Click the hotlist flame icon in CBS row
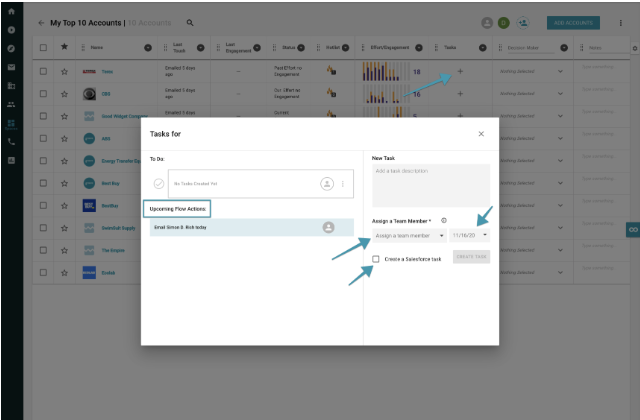The height and width of the screenshot is (420, 640). pyautogui.click(x=331, y=93)
